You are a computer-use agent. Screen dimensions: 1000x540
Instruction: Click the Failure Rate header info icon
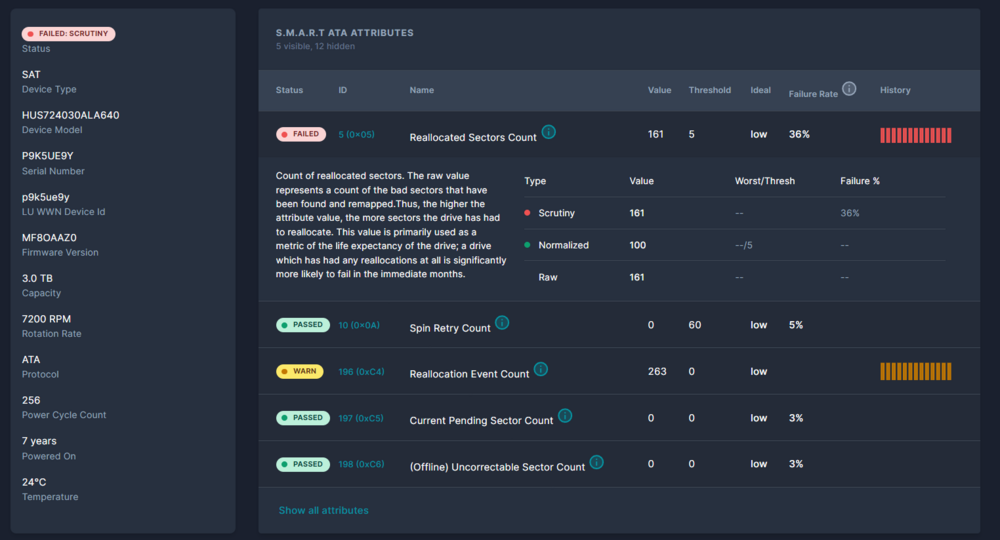(x=849, y=89)
